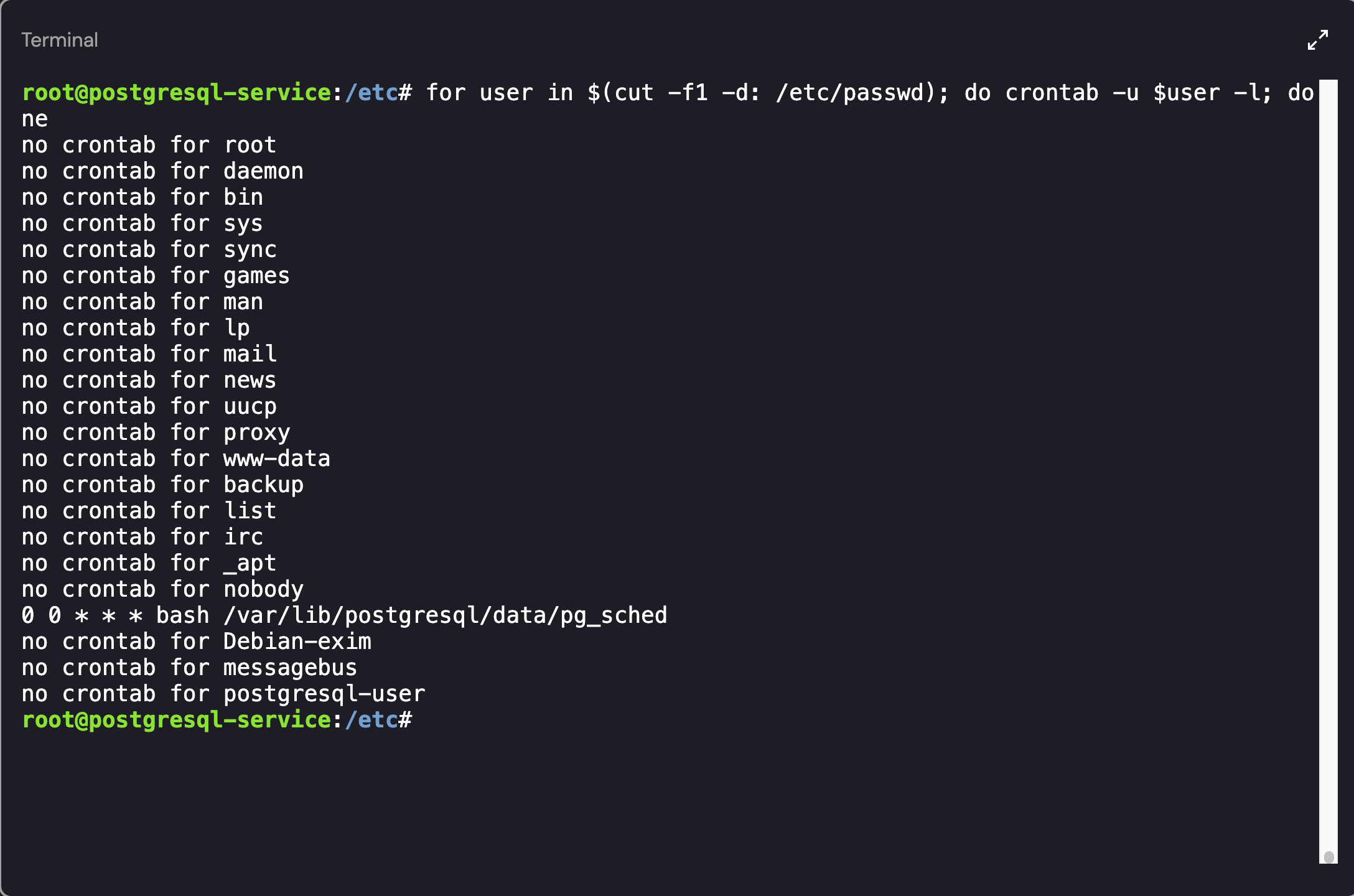This screenshot has height=896, width=1354.
Task: Click the "no crontab for mail" line
Action: coord(149,354)
